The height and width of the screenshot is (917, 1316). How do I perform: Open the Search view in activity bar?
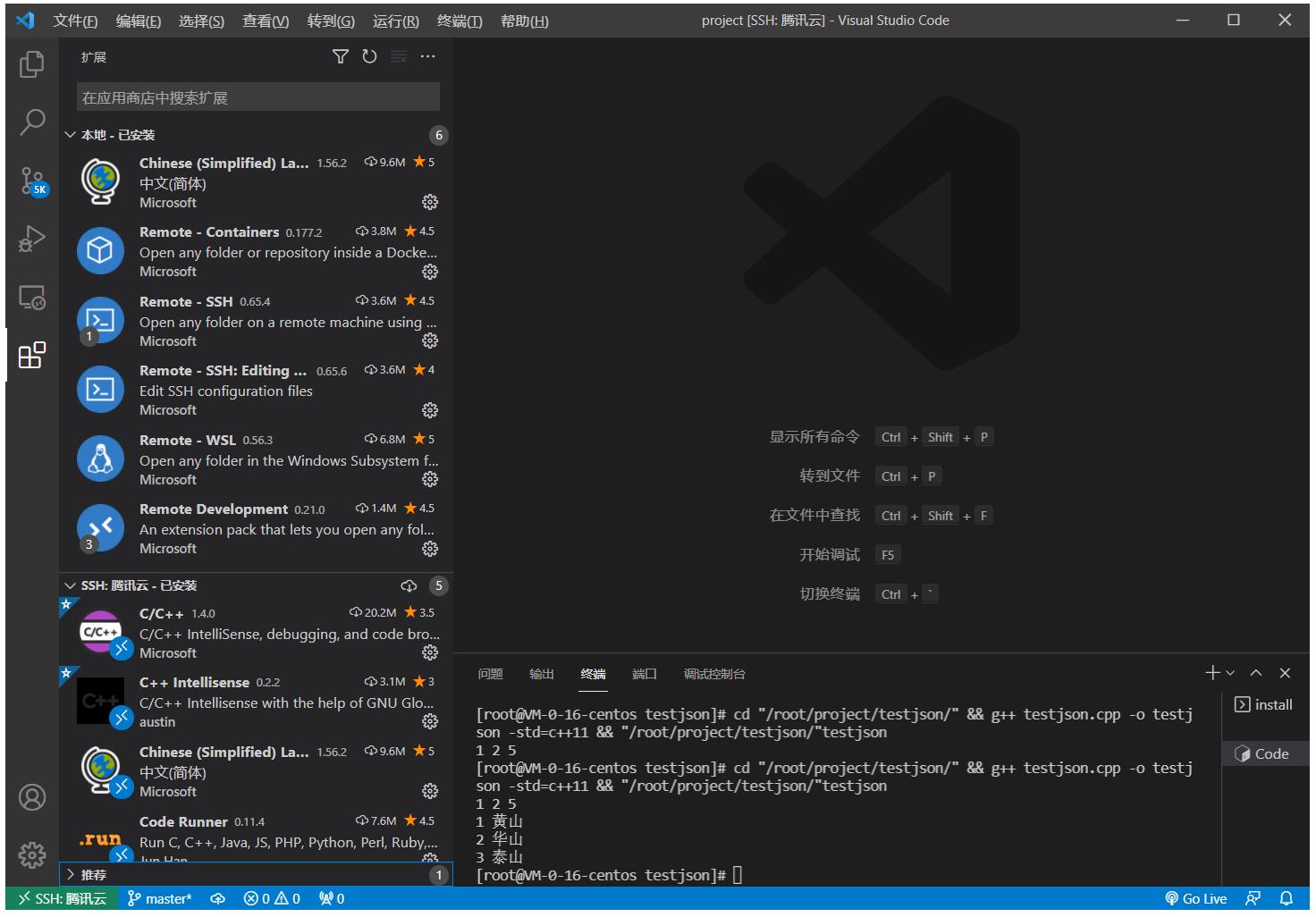tap(32, 122)
